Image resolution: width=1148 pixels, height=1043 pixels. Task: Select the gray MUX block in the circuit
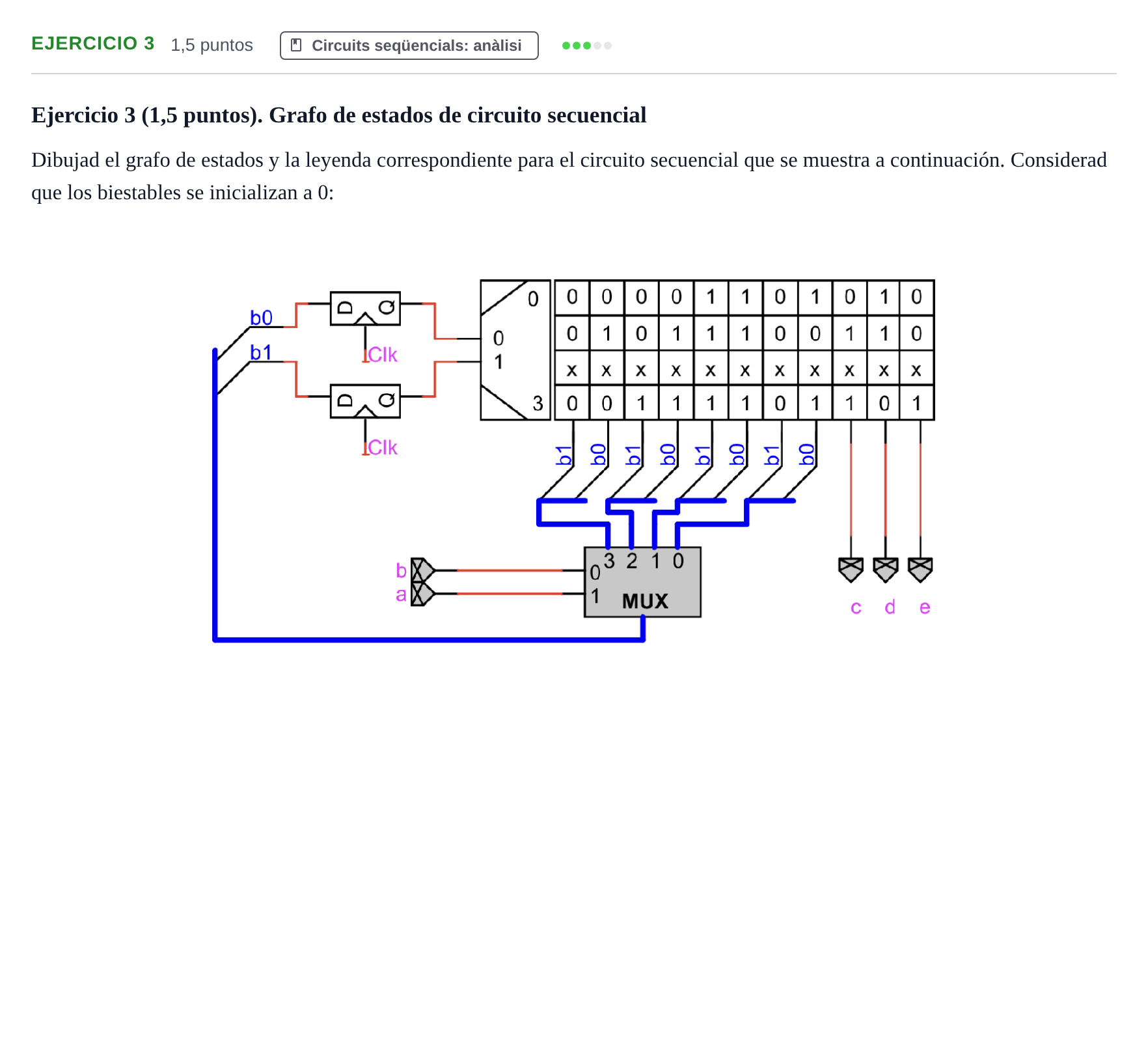(642, 582)
